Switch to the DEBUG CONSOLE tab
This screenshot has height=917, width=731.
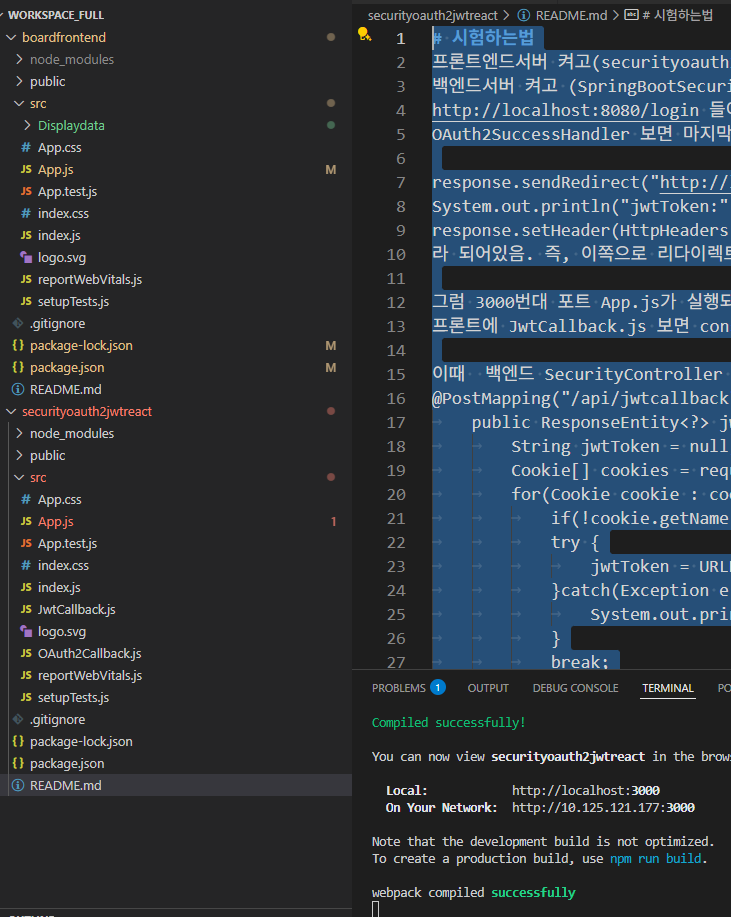point(575,688)
